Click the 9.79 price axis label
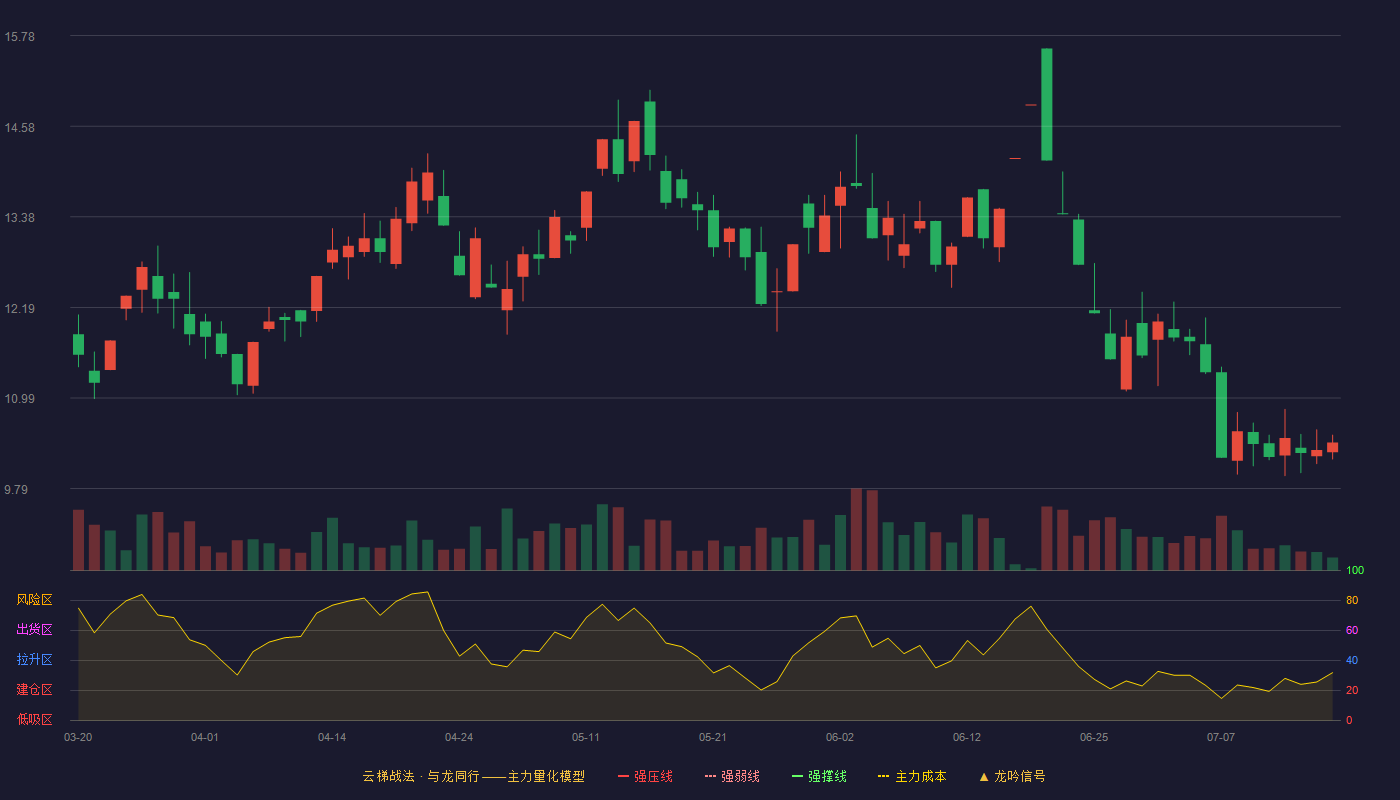 click(16, 490)
